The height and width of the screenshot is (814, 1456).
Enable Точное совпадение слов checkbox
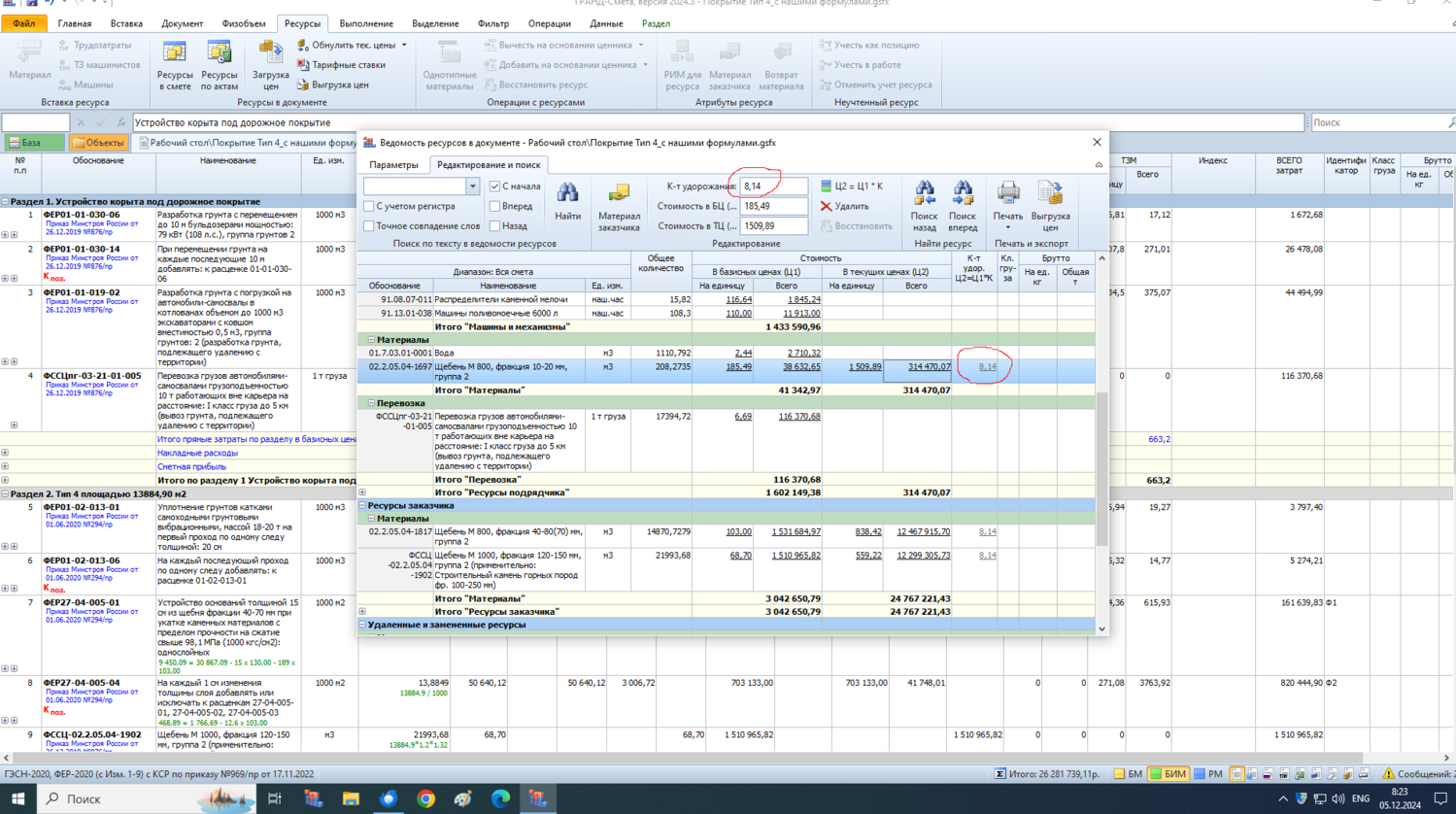tap(369, 226)
